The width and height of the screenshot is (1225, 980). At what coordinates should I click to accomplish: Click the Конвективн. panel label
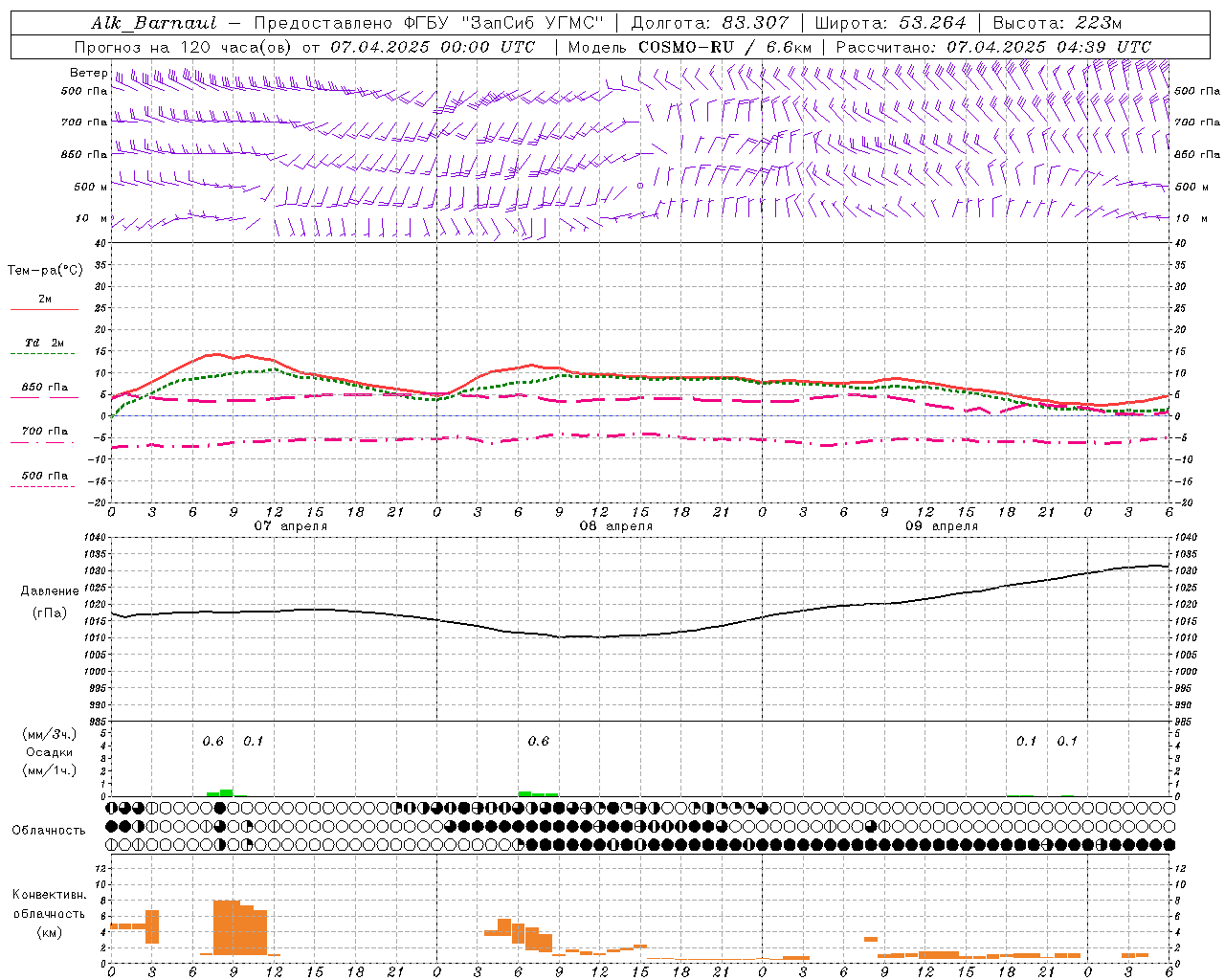[50, 895]
